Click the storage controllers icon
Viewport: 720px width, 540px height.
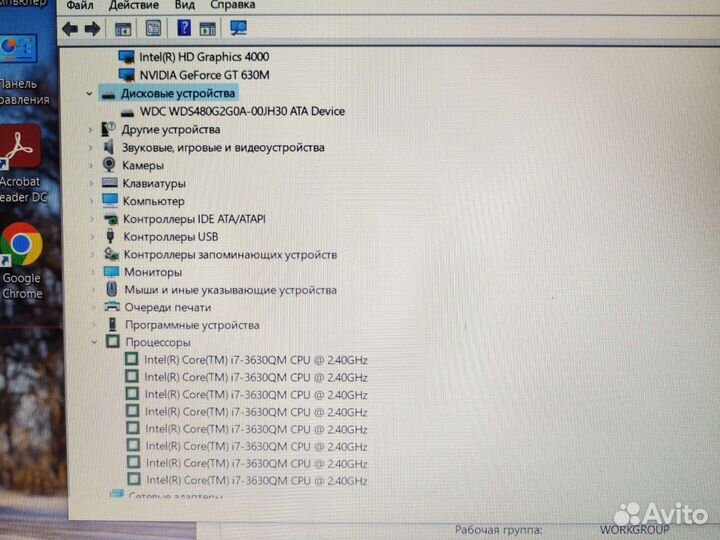pos(111,253)
